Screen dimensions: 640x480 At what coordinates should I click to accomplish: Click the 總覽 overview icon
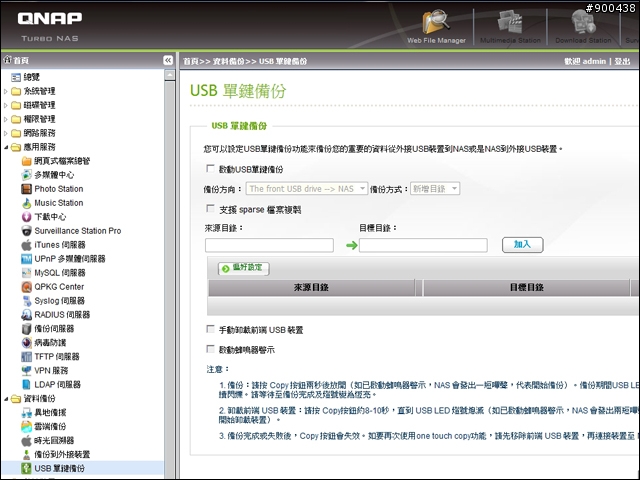16,77
